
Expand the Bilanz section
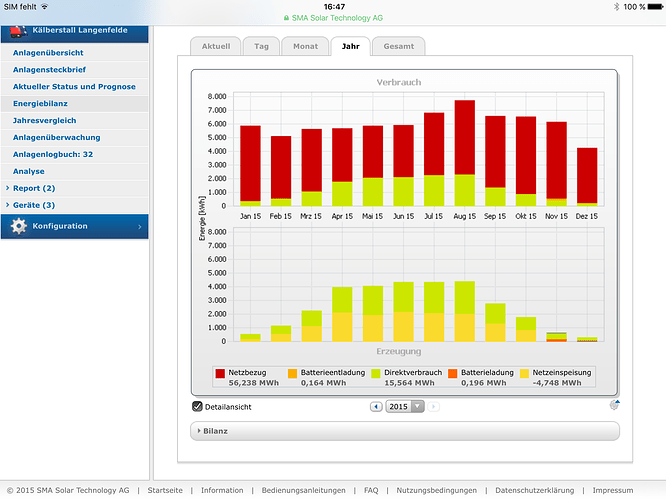405,431
